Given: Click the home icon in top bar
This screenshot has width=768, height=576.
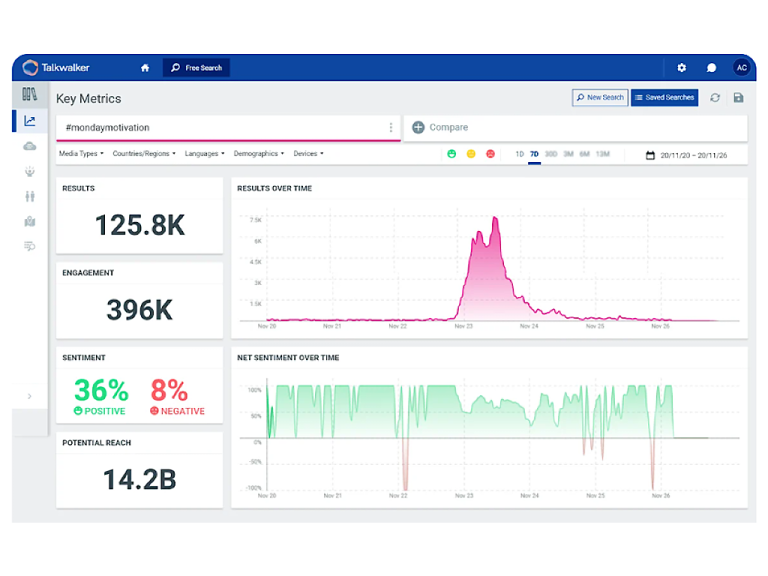Looking at the screenshot, I should tap(145, 68).
